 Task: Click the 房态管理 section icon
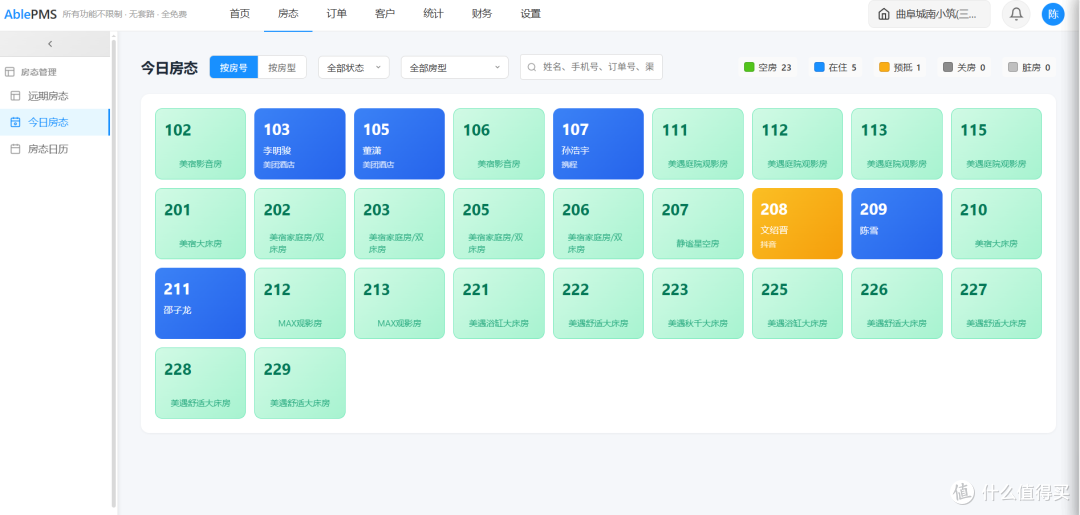10,72
